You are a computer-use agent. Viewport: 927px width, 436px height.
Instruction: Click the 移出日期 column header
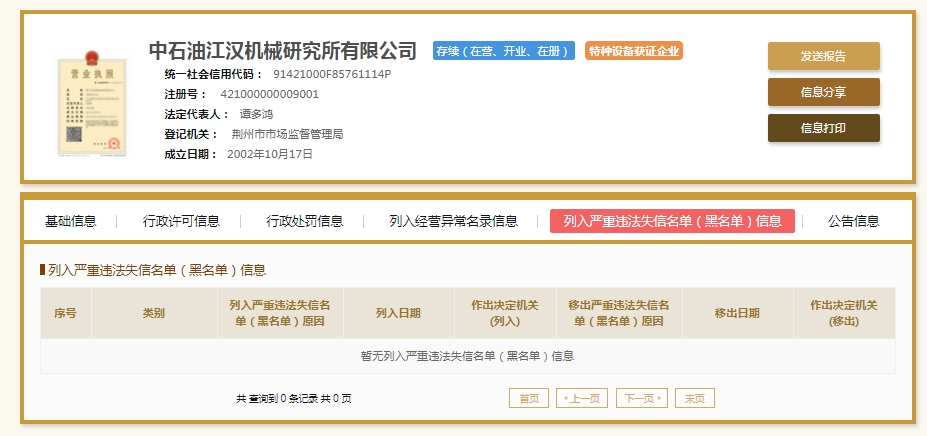[x=738, y=313]
